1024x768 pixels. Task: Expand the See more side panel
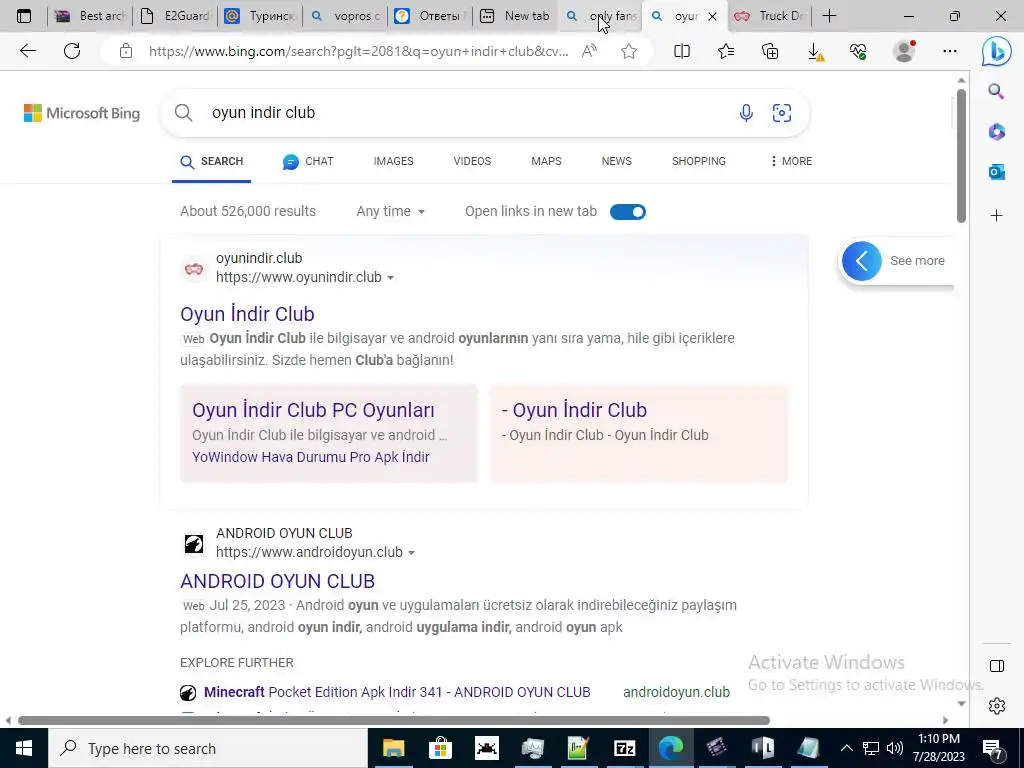[896, 261]
